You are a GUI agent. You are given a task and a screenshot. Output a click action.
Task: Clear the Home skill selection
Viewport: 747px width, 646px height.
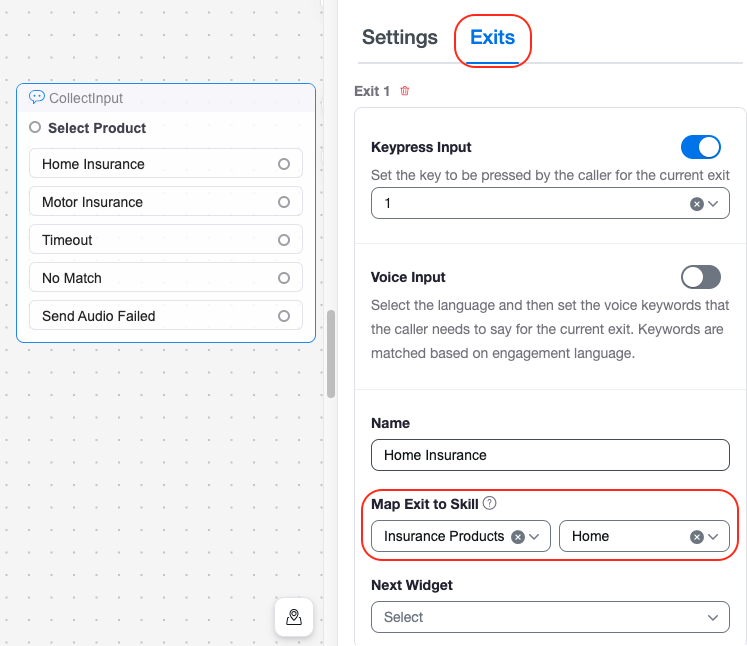click(696, 536)
